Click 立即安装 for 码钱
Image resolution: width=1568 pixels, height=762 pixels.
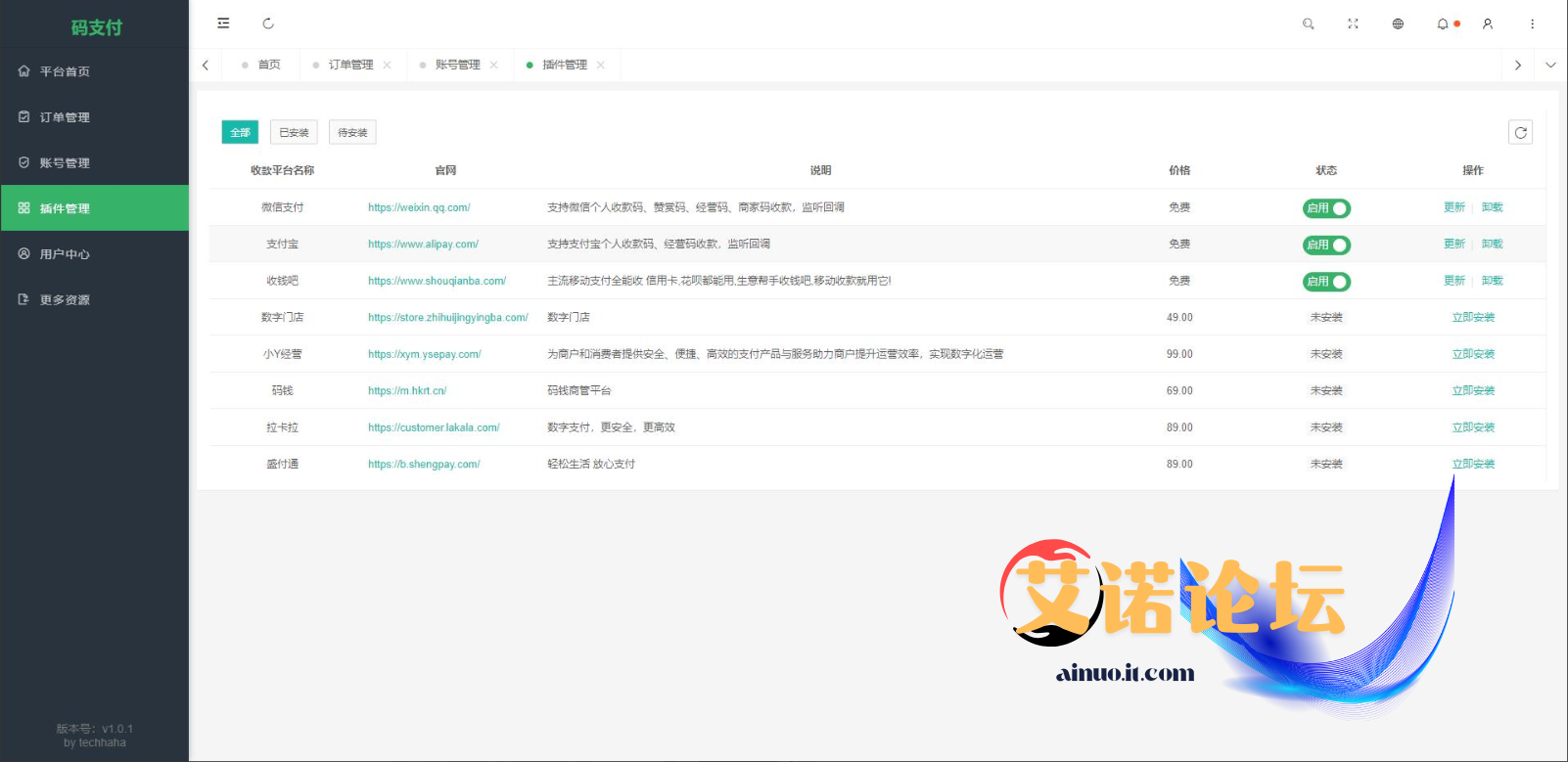tap(1473, 390)
